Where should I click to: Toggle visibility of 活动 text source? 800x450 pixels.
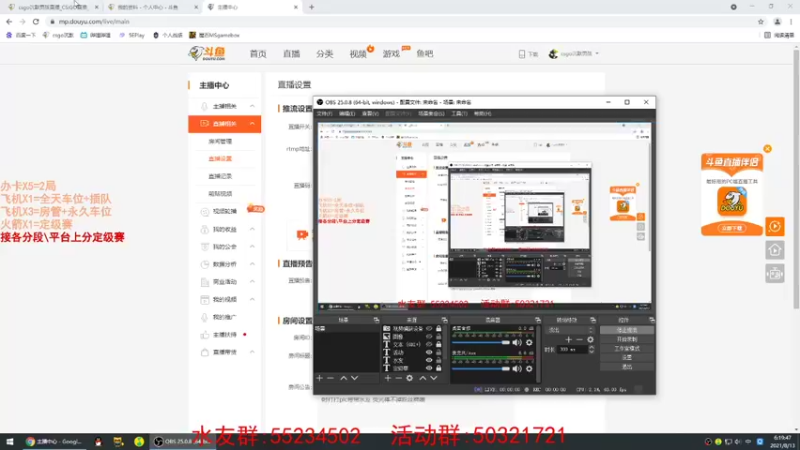429,353
